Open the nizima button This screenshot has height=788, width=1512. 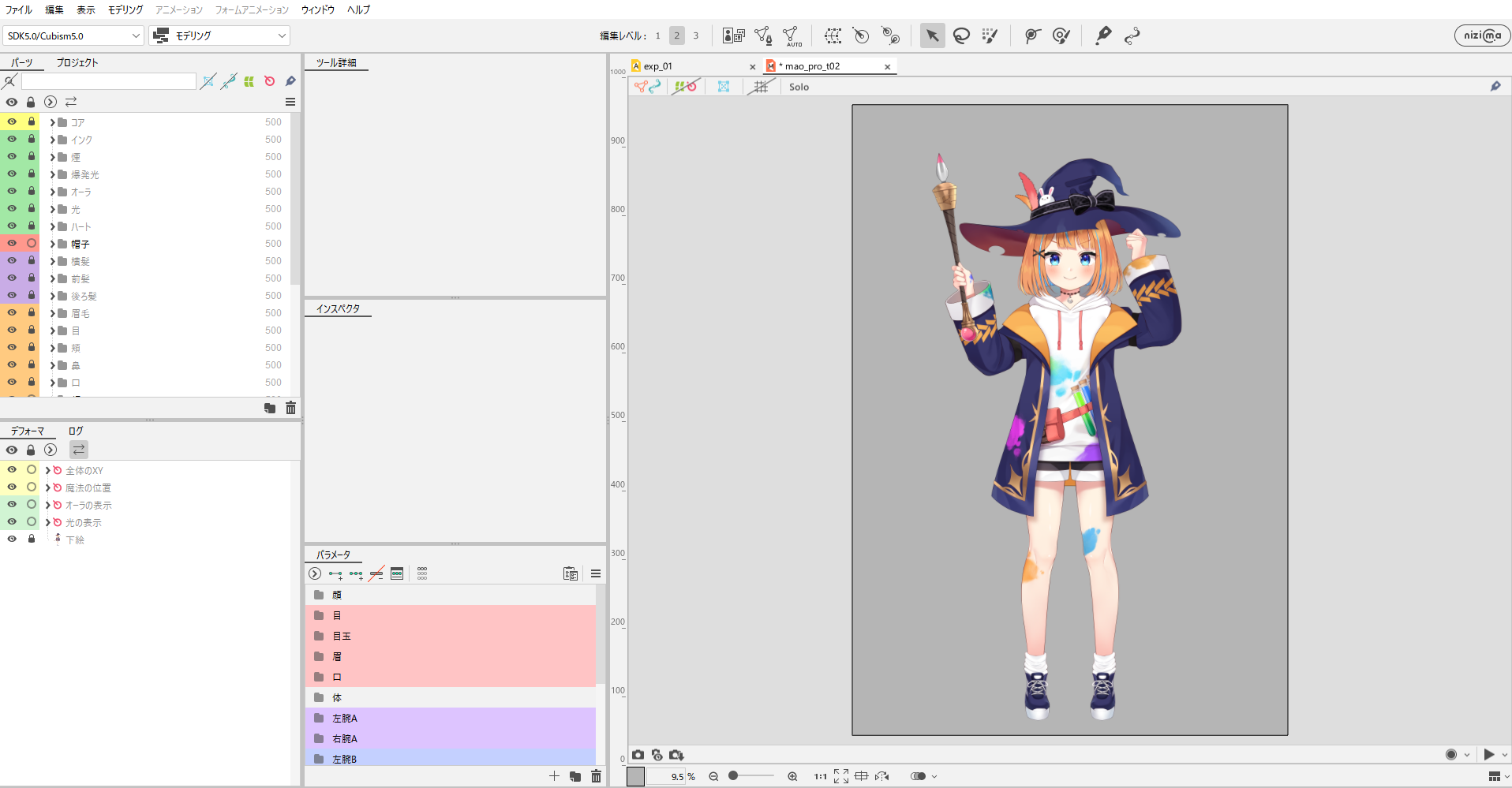[x=1482, y=35]
